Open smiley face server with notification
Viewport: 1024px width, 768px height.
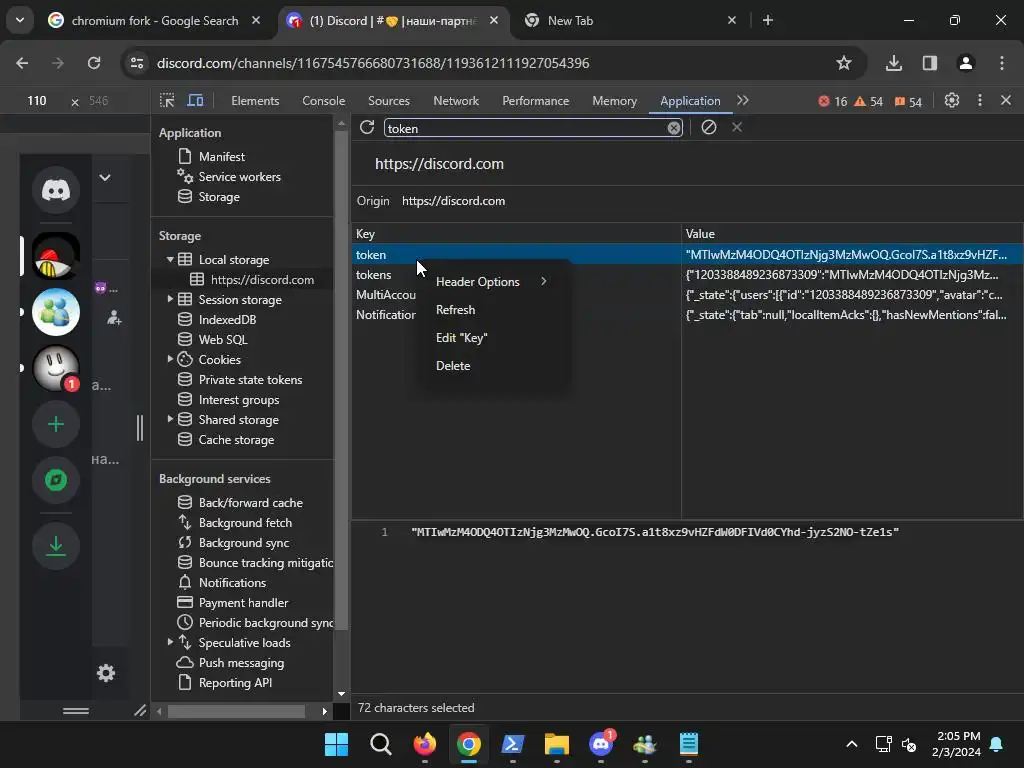click(x=56, y=368)
